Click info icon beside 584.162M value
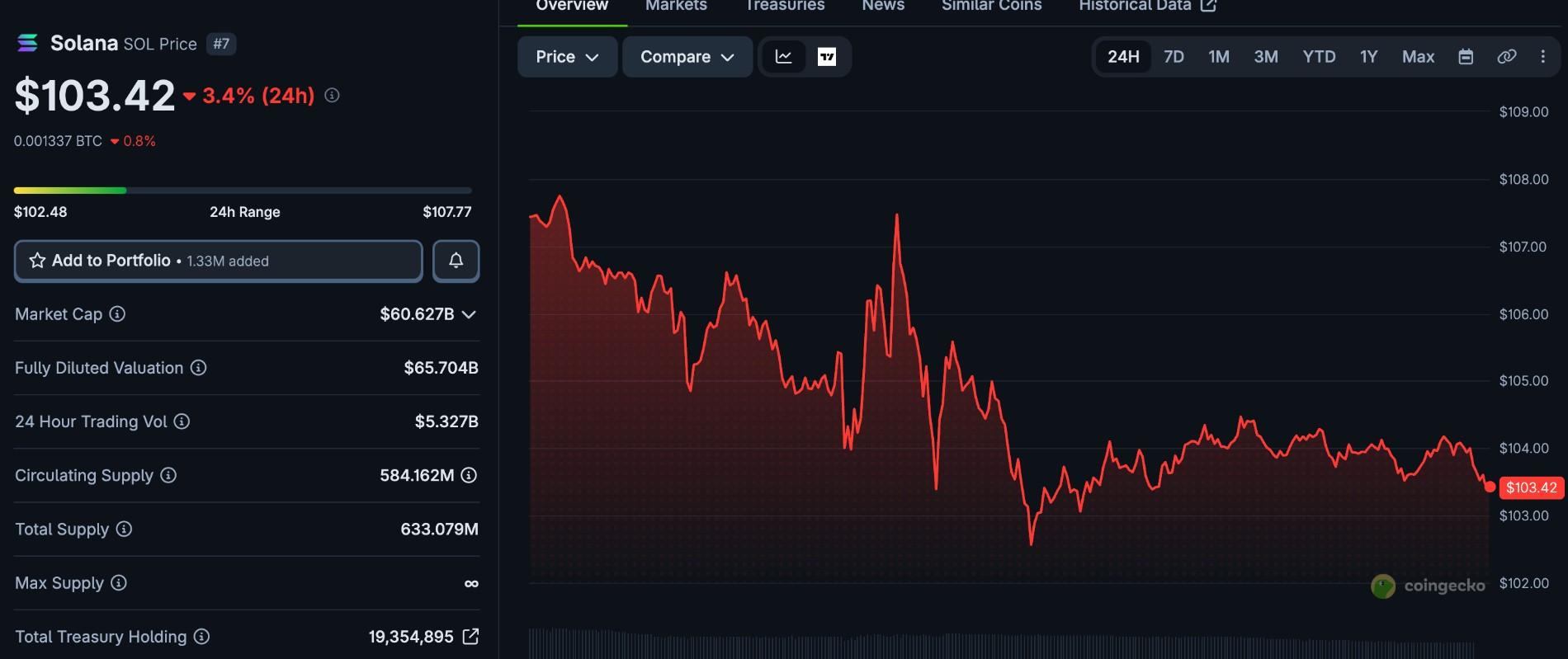The image size is (1568, 659). [x=469, y=475]
